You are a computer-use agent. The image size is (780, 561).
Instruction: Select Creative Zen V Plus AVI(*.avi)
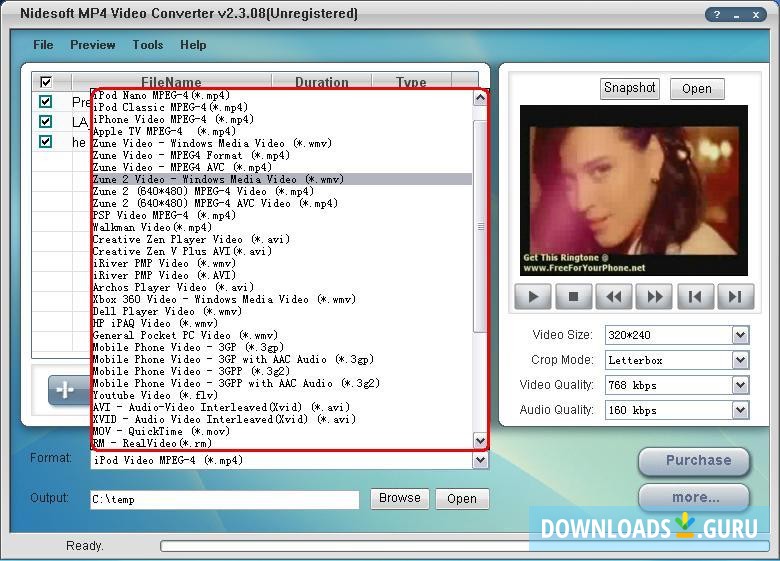(x=282, y=251)
